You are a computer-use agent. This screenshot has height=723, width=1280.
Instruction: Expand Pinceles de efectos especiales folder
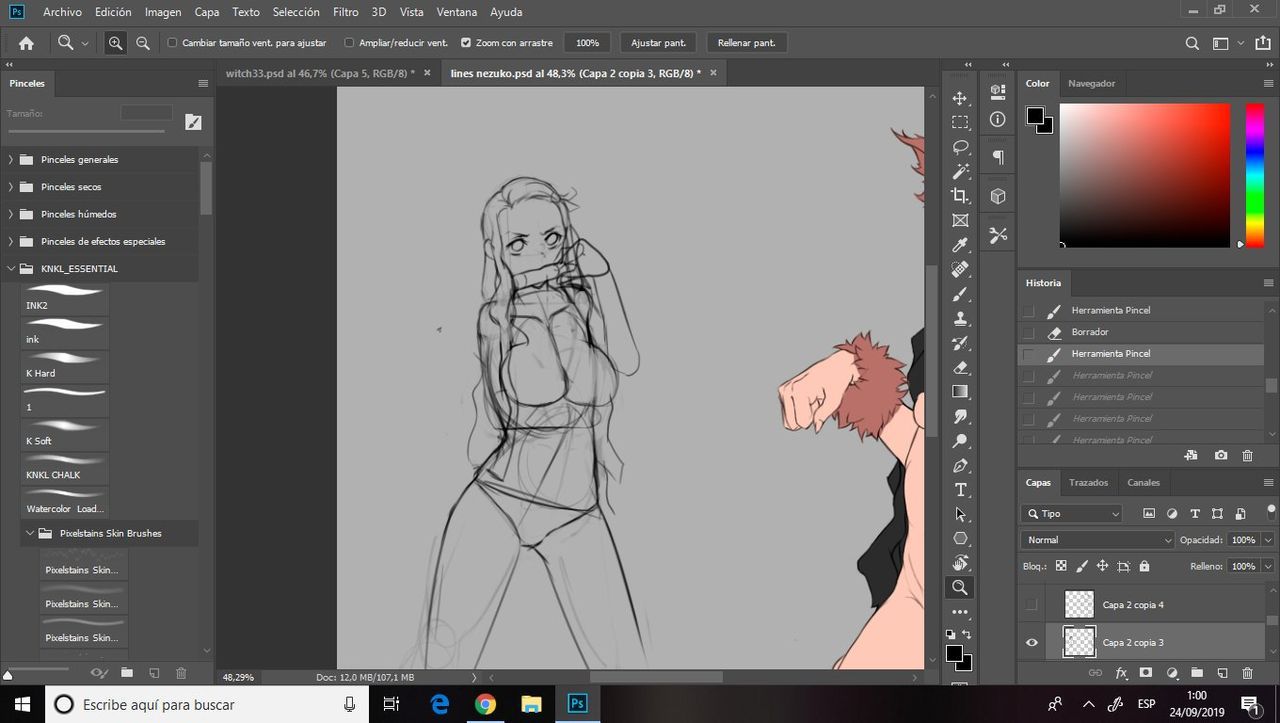tap(10, 241)
